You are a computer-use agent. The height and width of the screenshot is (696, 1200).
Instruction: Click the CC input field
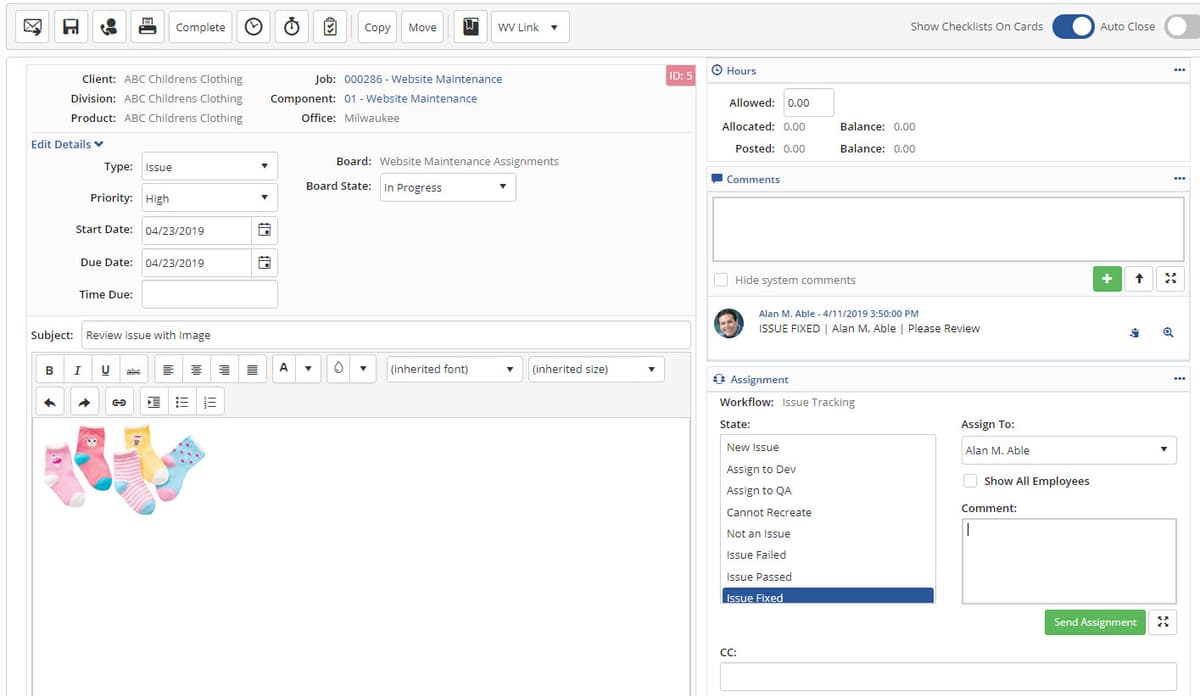[x=948, y=676]
